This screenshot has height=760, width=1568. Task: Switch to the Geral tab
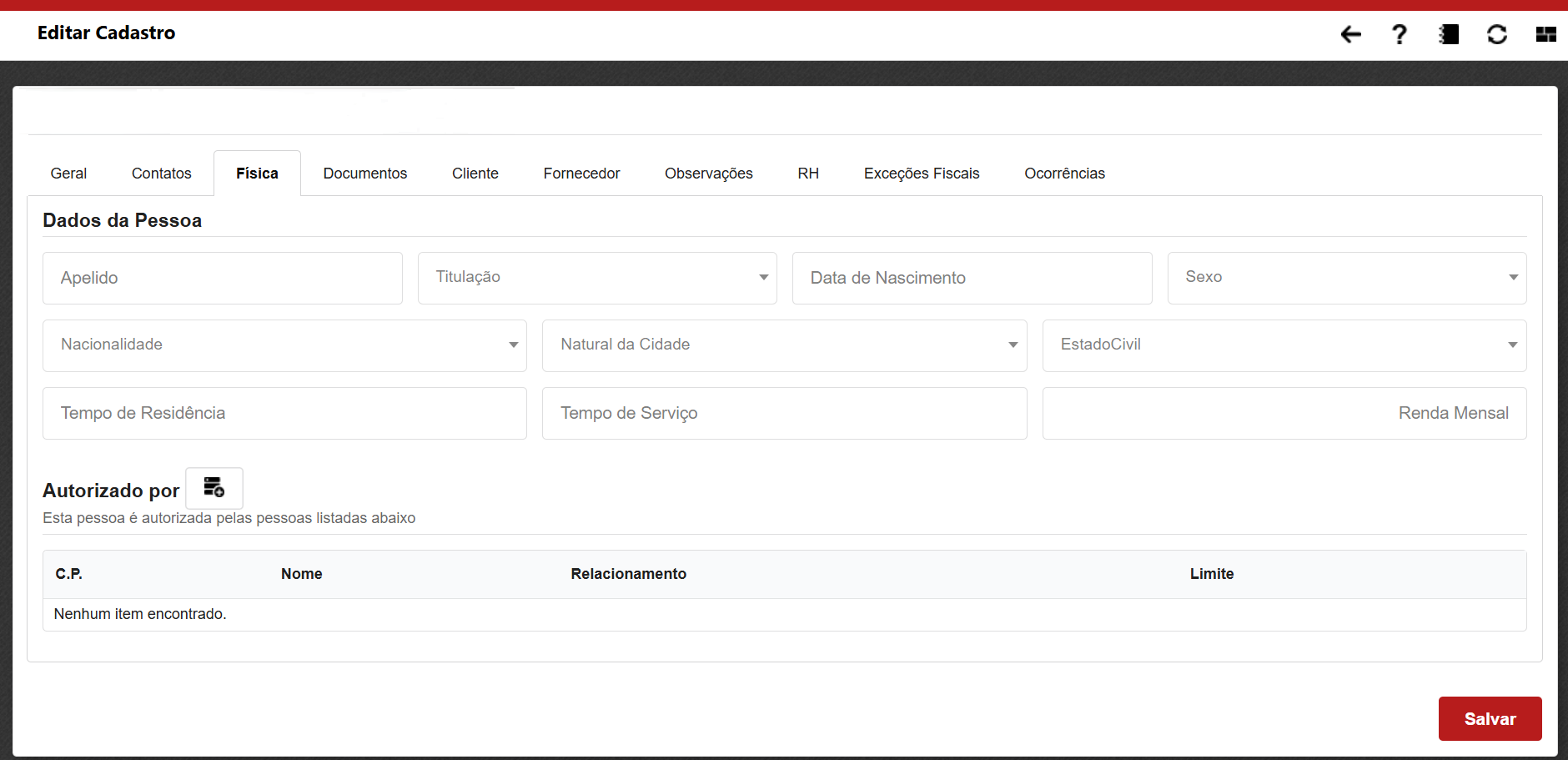tap(68, 174)
